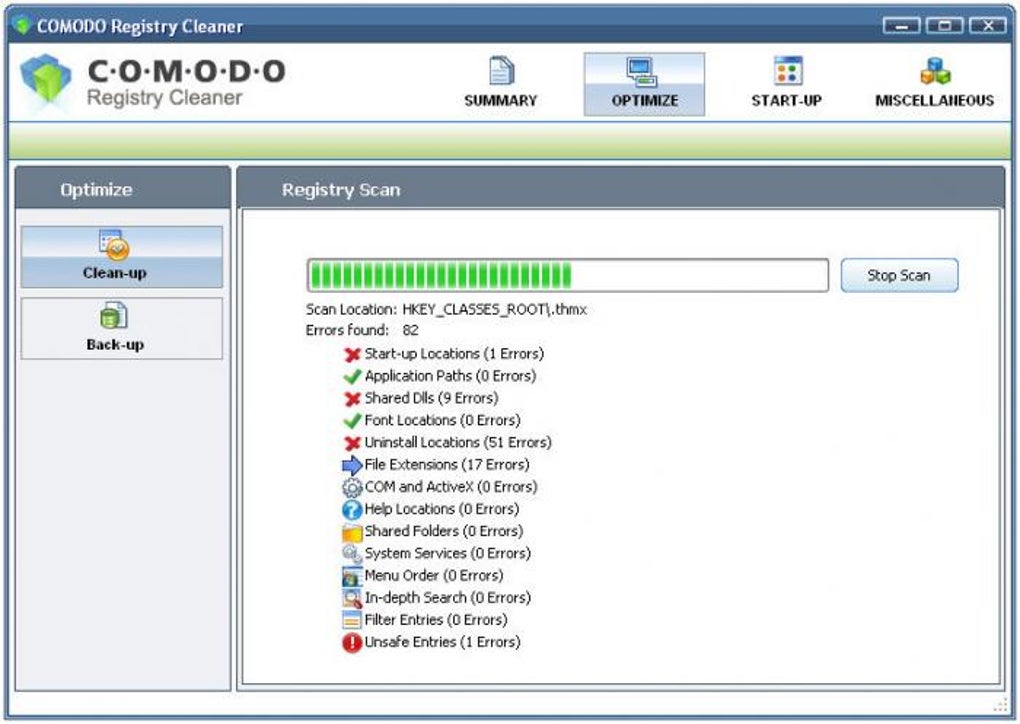
Task: Select 'Shared Dlls (9 Errors)' text
Action: coord(431,398)
